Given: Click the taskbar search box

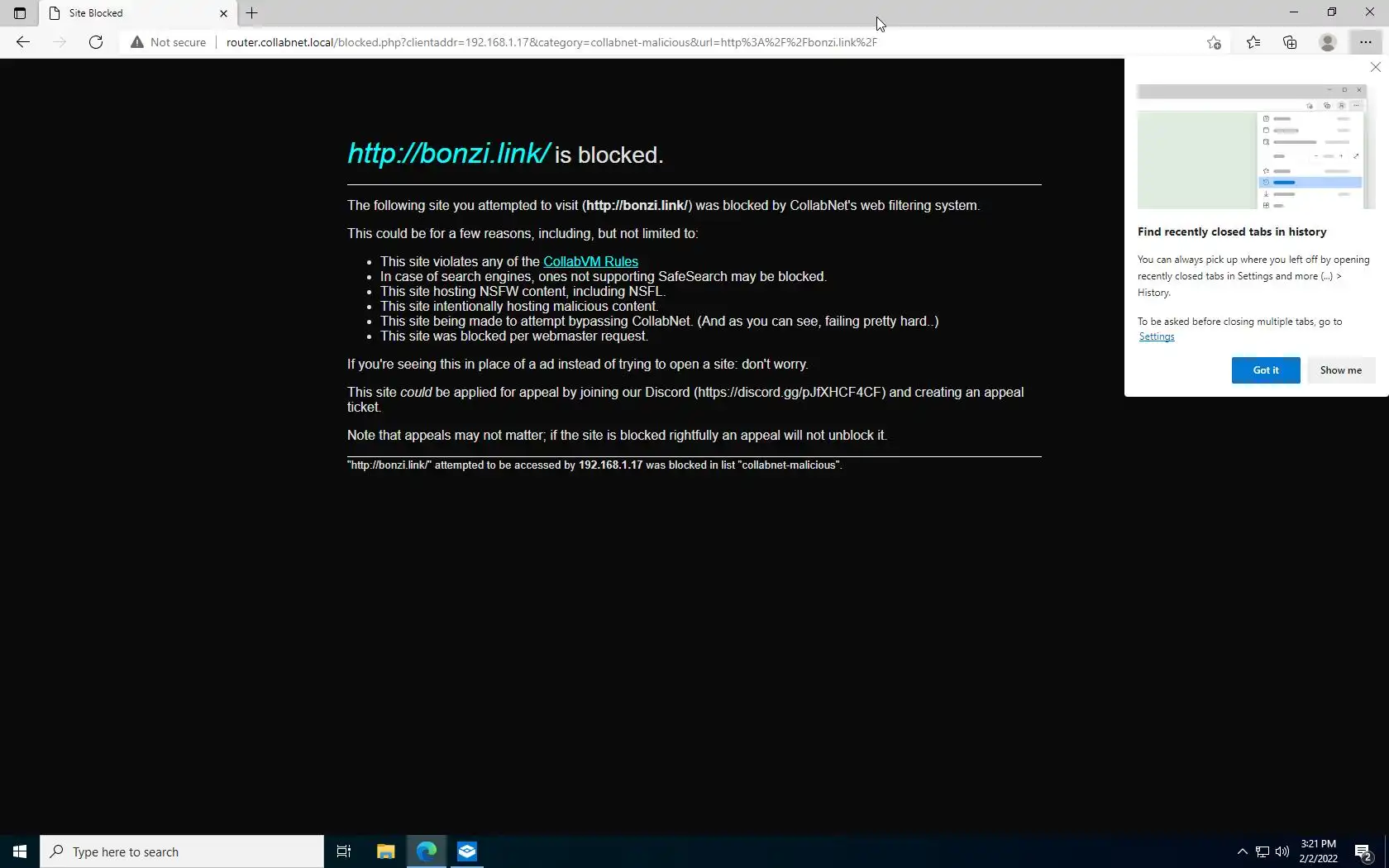Looking at the screenshot, I should point(182,851).
